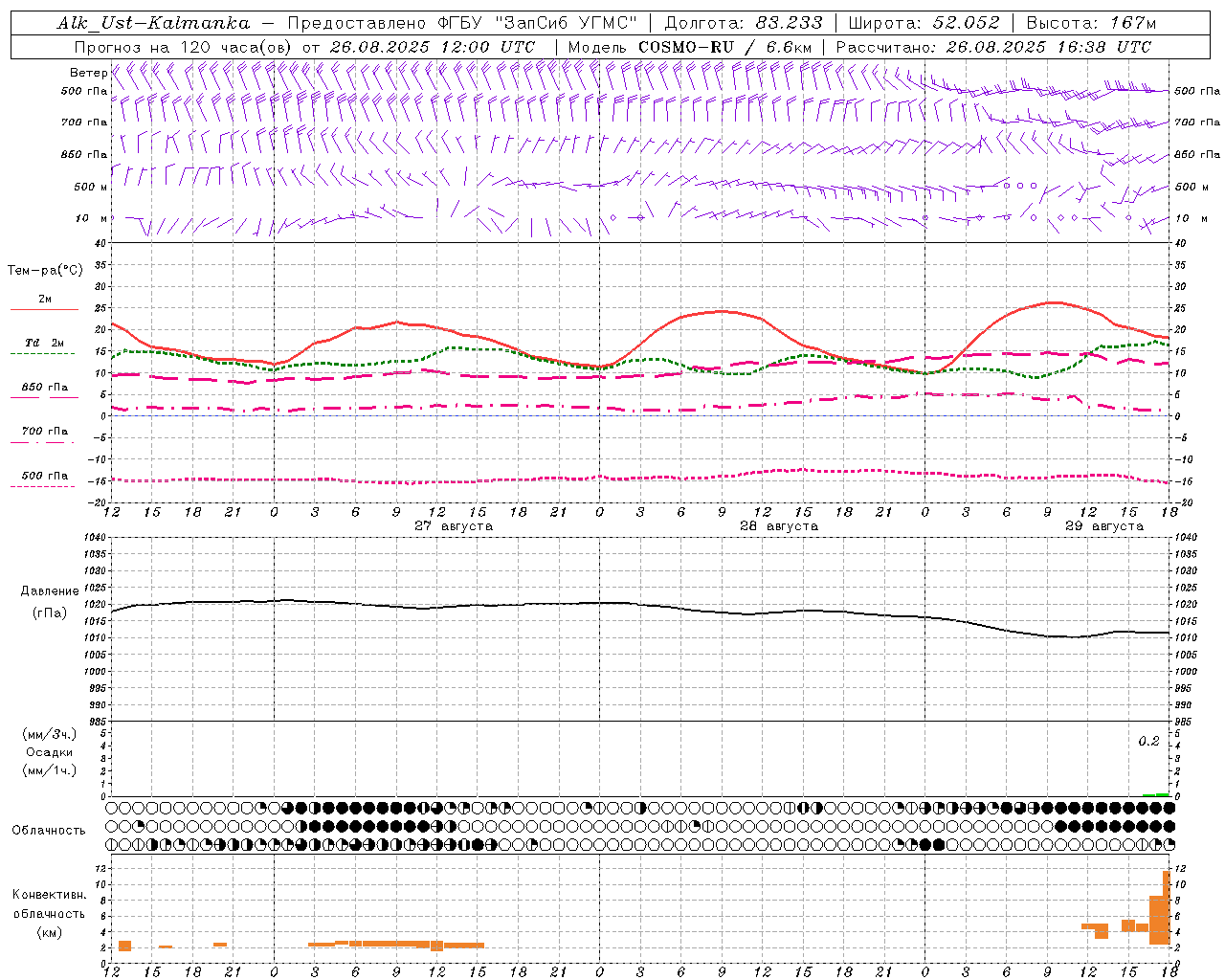Click the station title Alk_Ust-Kalmanka
Image resolution: width=1225 pixels, height=980 pixels.
coord(153,23)
